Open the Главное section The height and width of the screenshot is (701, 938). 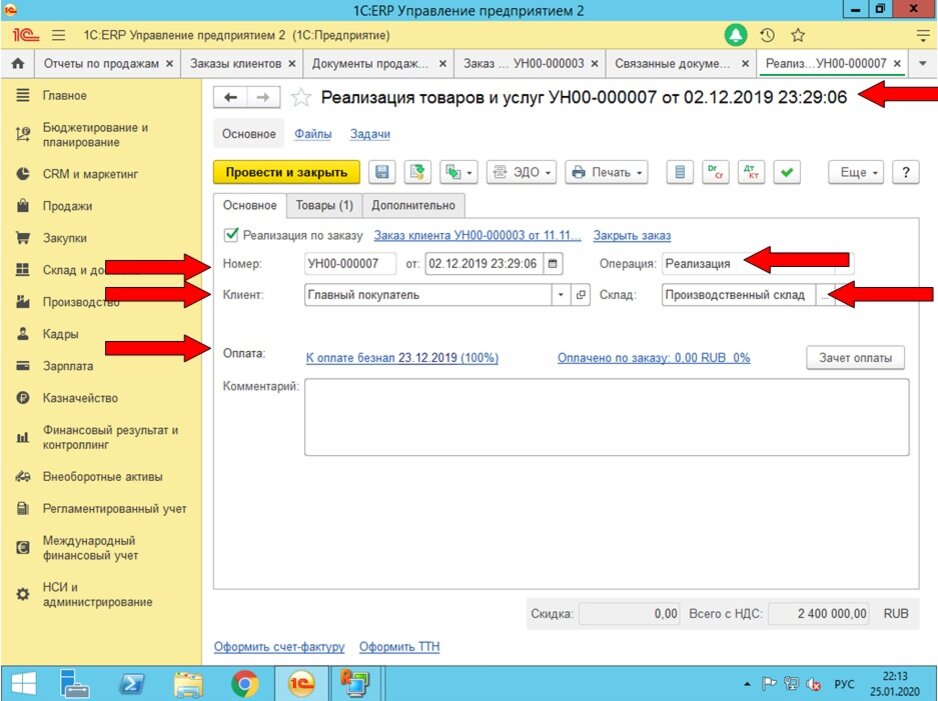[x=65, y=96]
